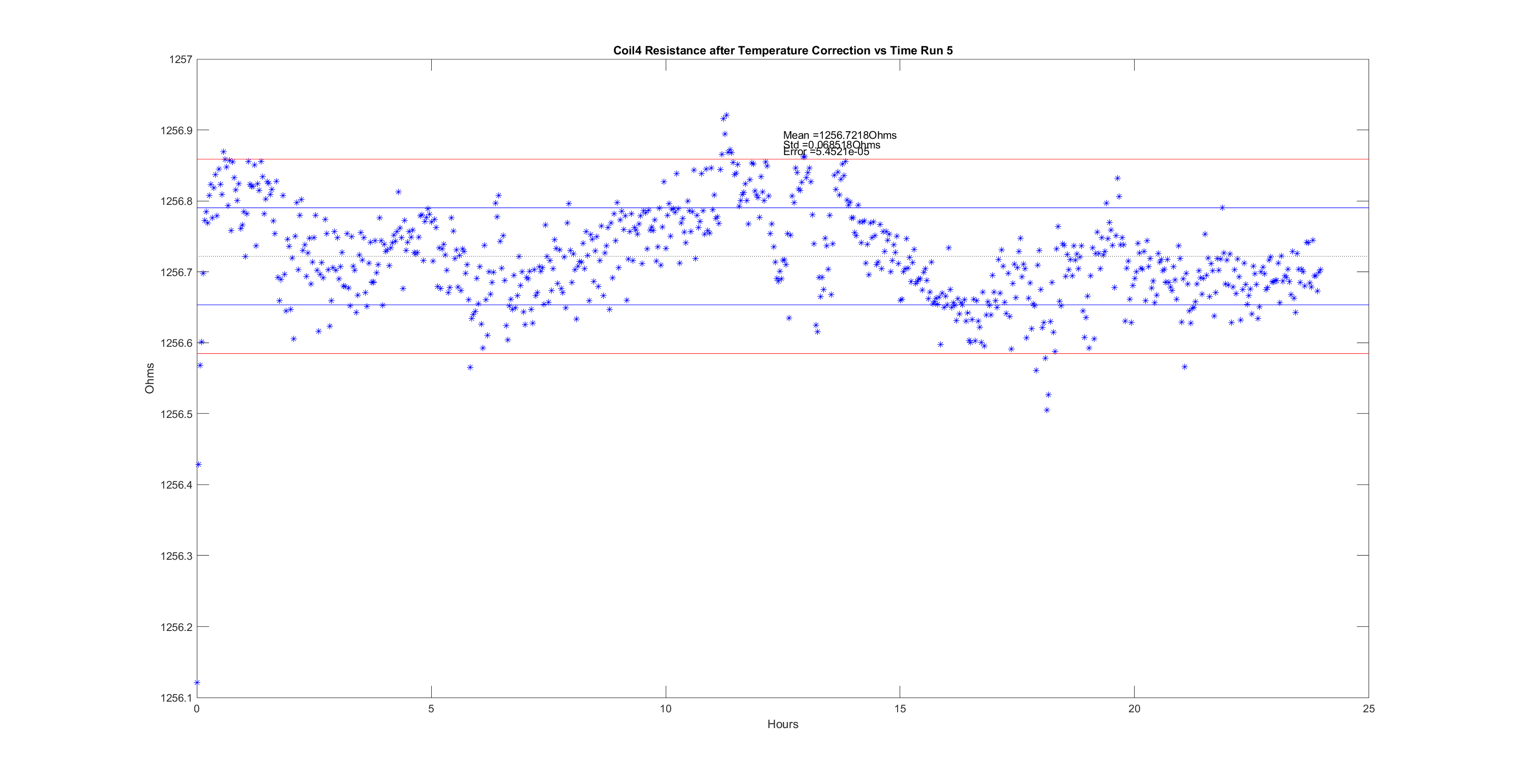Click the 15 x-axis tick label

point(900,709)
